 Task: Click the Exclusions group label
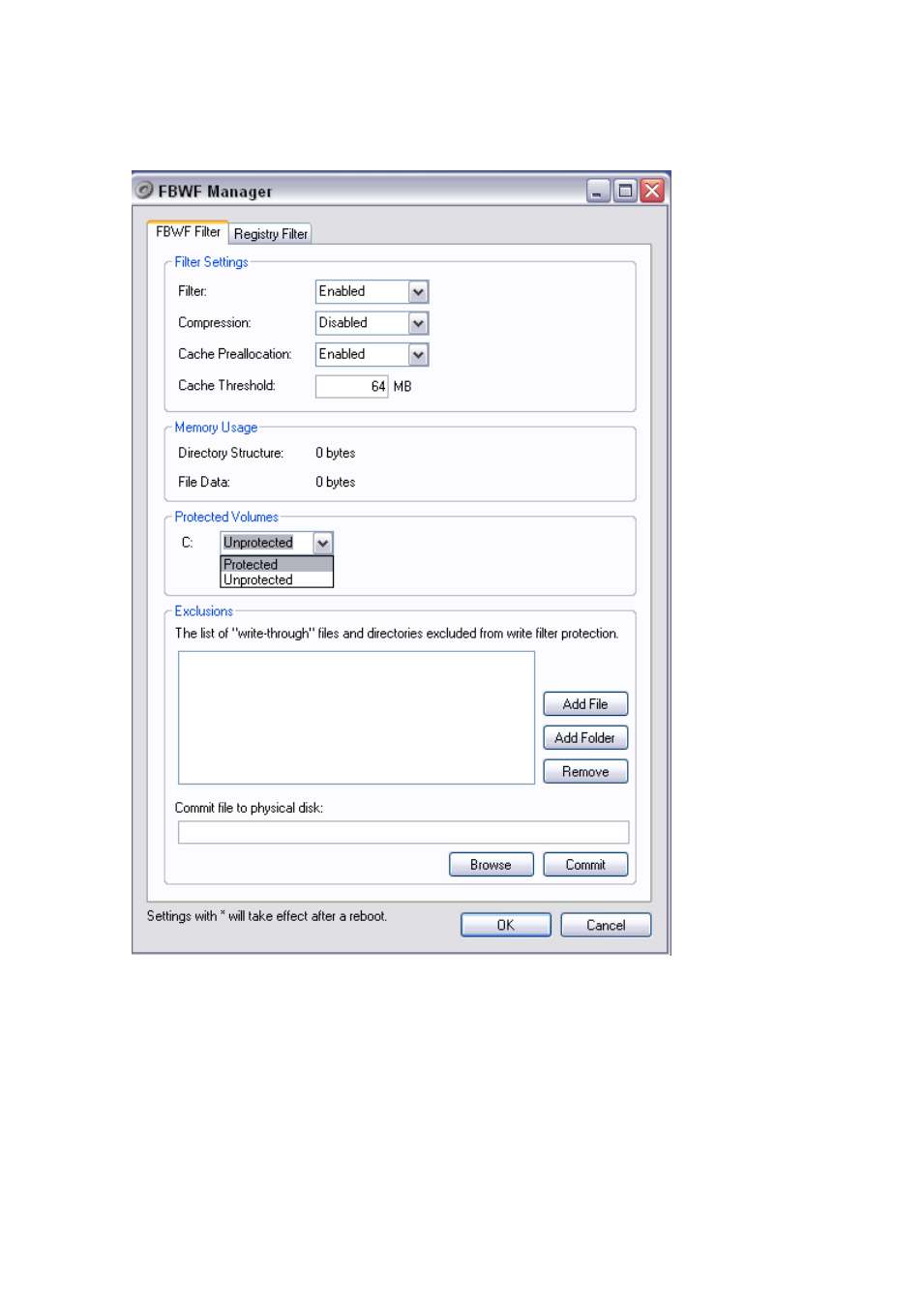coord(203,611)
